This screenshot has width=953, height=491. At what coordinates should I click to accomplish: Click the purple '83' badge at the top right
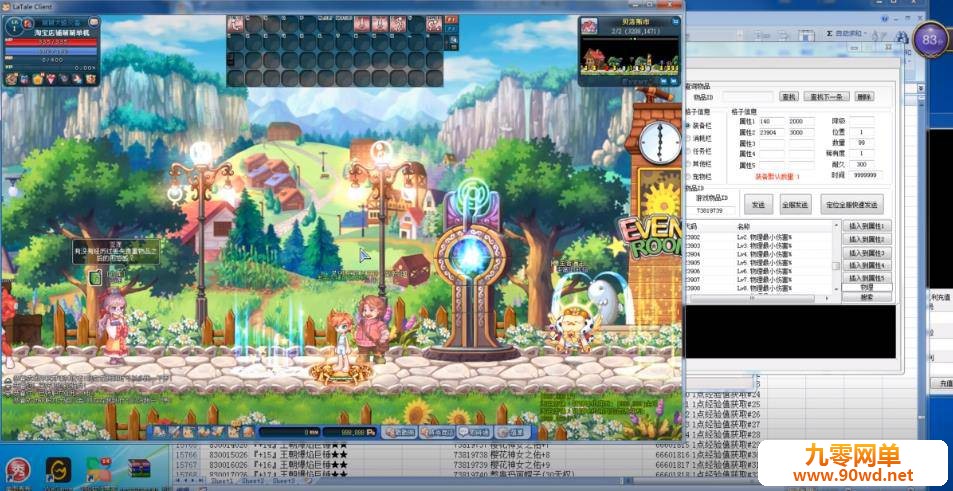coord(930,40)
